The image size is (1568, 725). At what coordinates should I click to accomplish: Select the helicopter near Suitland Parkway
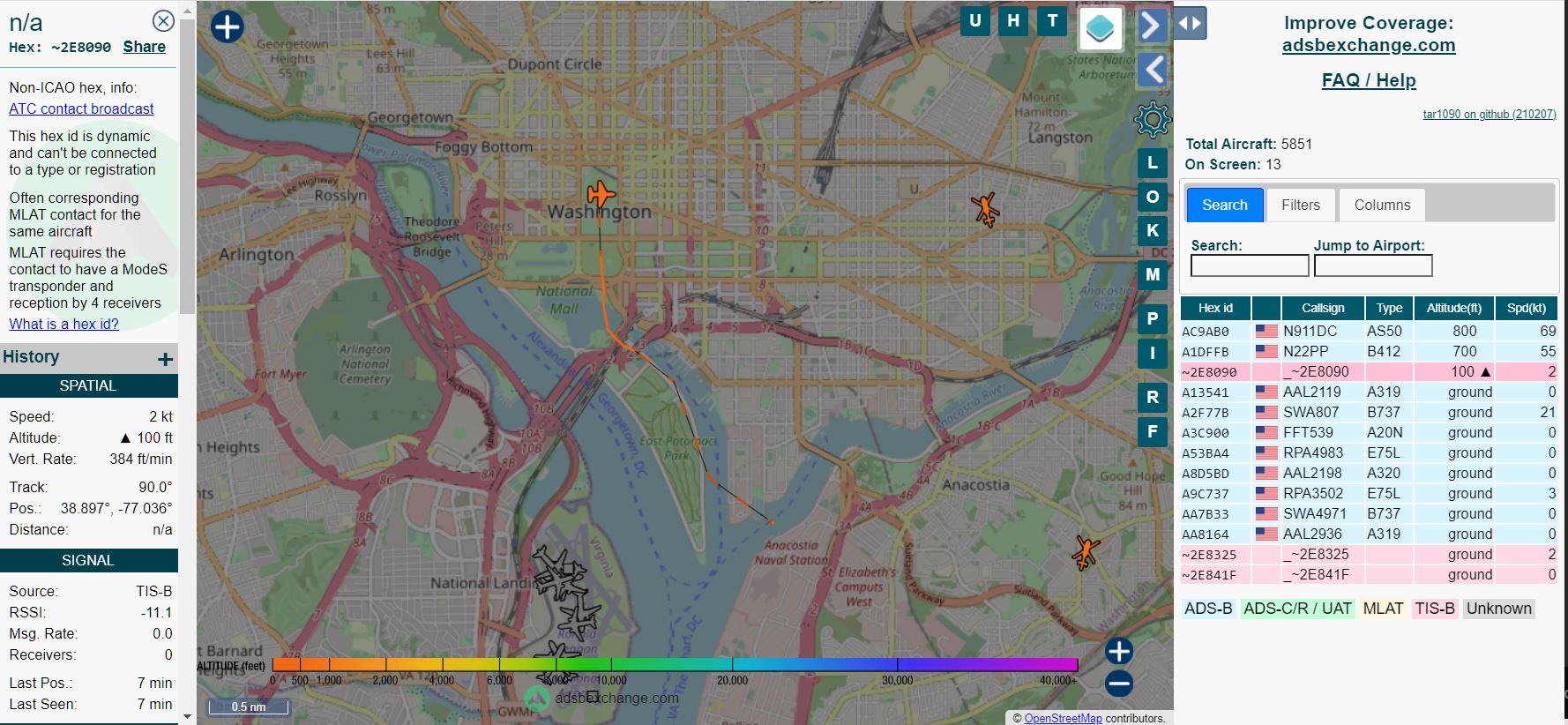pyautogui.click(x=1085, y=553)
